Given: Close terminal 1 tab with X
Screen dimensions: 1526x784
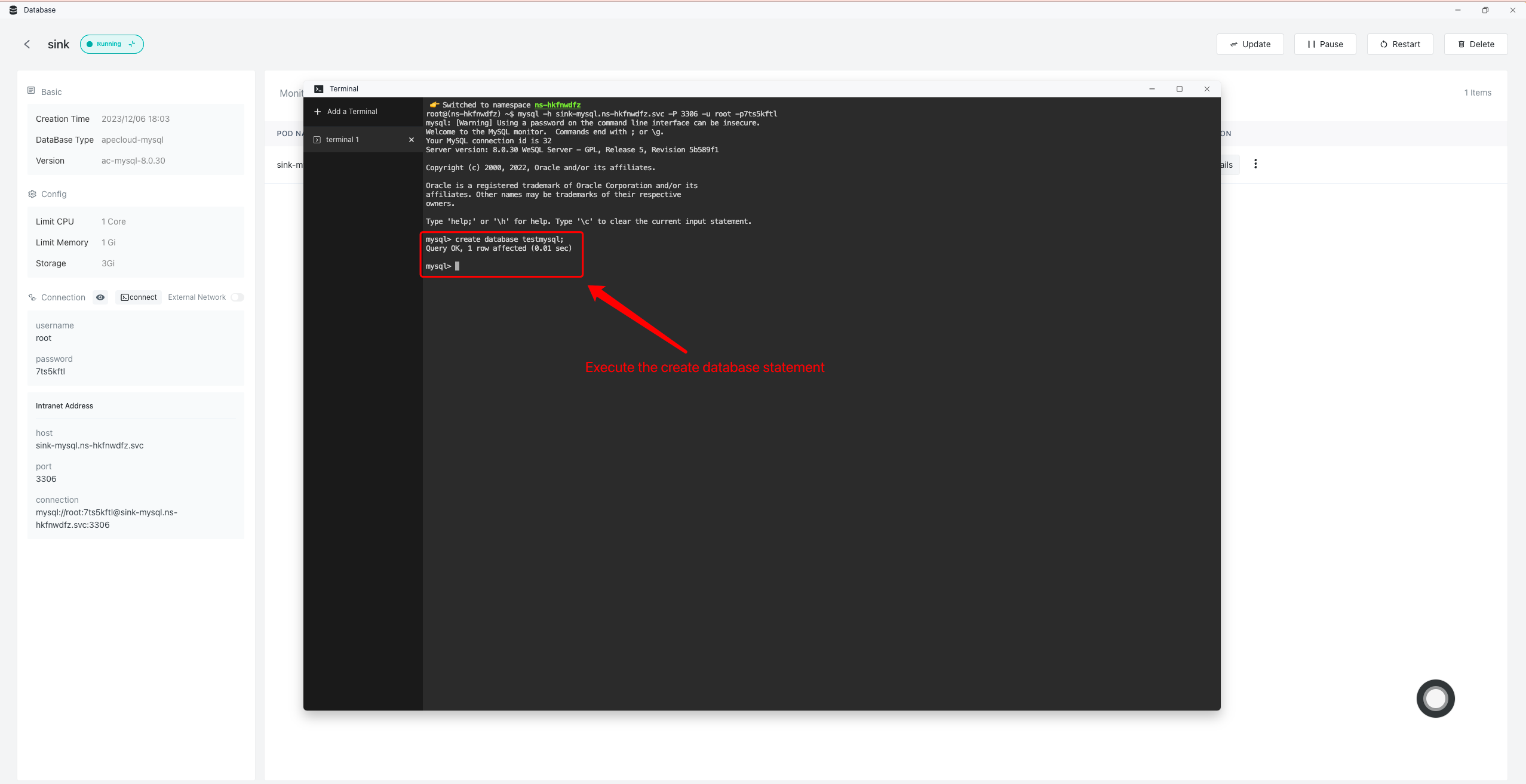Looking at the screenshot, I should [411, 140].
